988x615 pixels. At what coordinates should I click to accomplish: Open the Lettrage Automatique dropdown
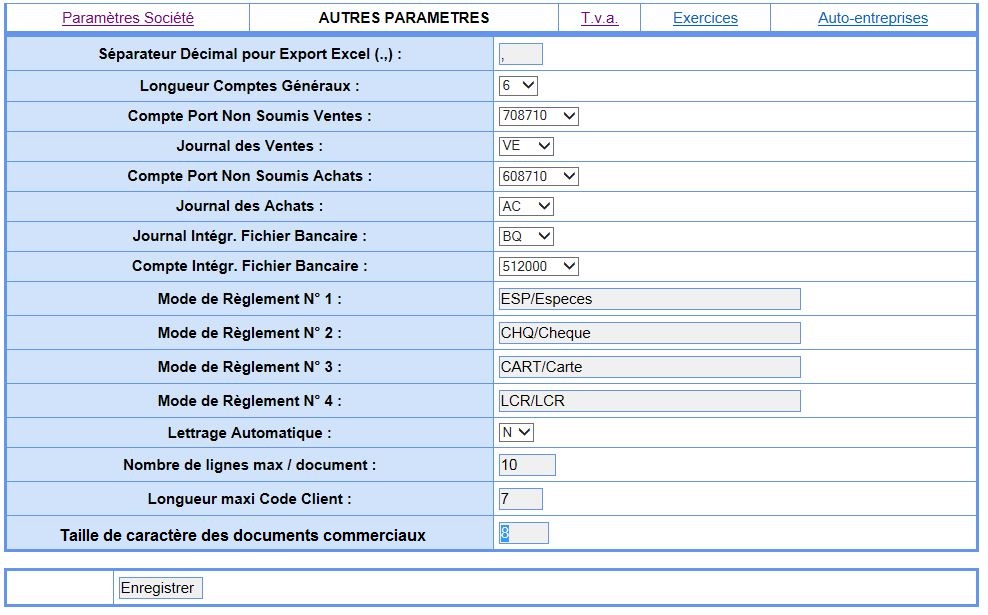[x=517, y=432]
